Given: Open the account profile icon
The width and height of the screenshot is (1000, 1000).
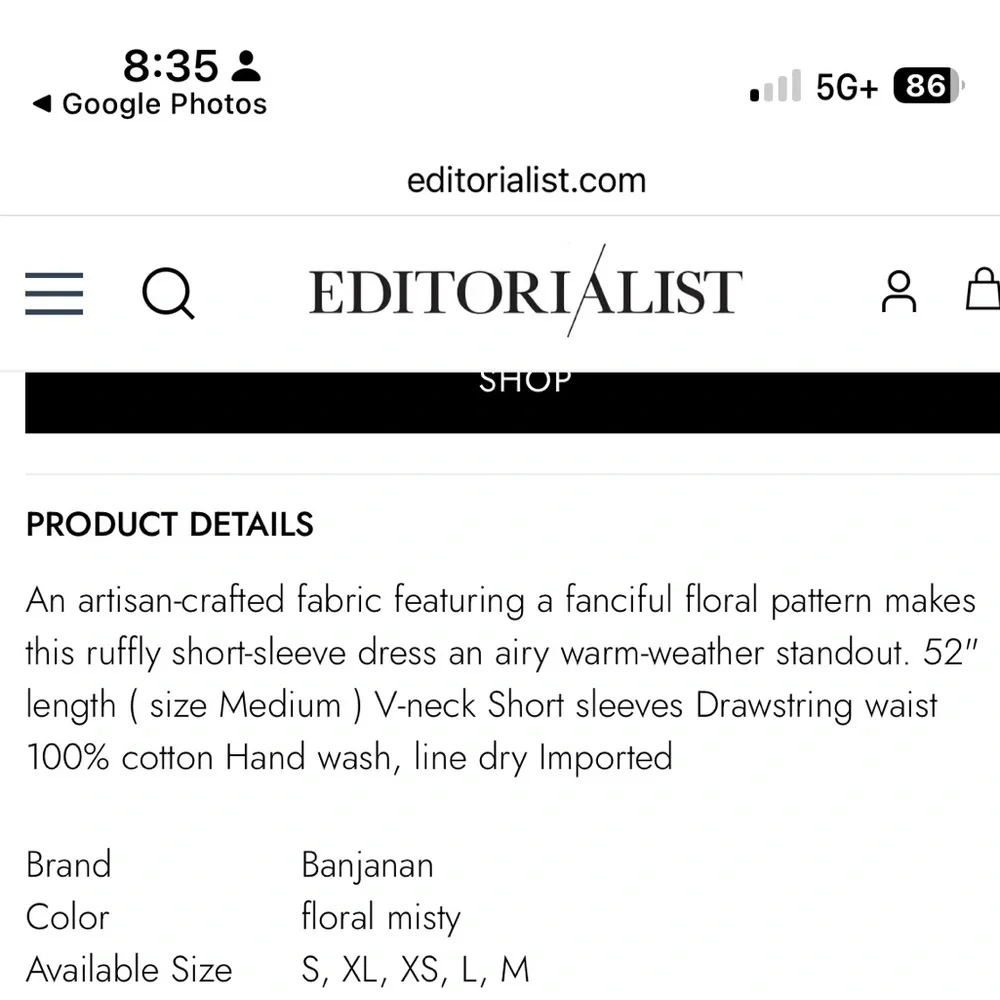Looking at the screenshot, I should pyautogui.click(x=898, y=291).
